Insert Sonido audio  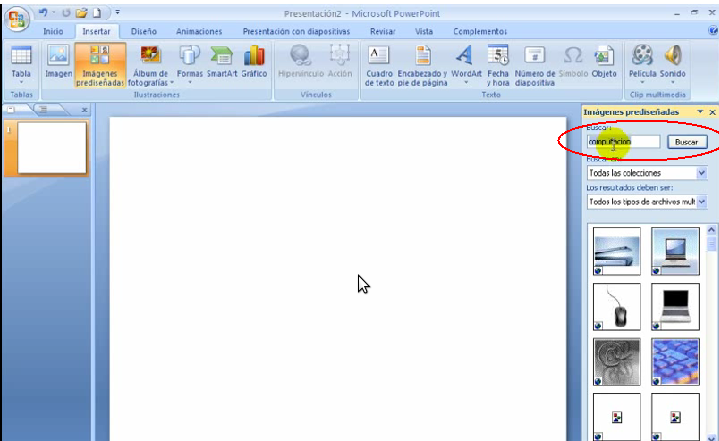pyautogui.click(x=673, y=65)
